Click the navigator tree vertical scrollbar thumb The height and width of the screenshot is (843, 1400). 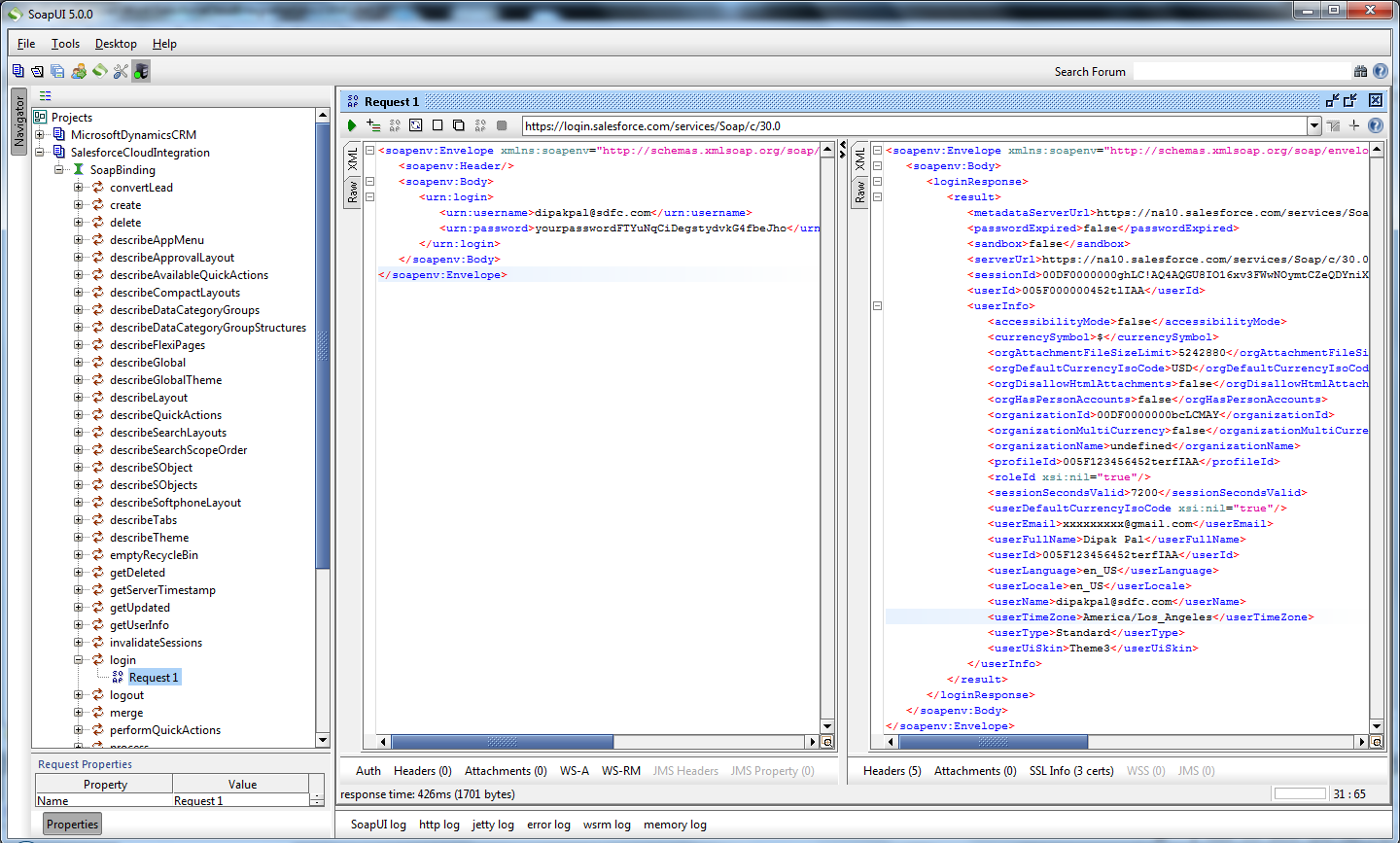point(323,345)
